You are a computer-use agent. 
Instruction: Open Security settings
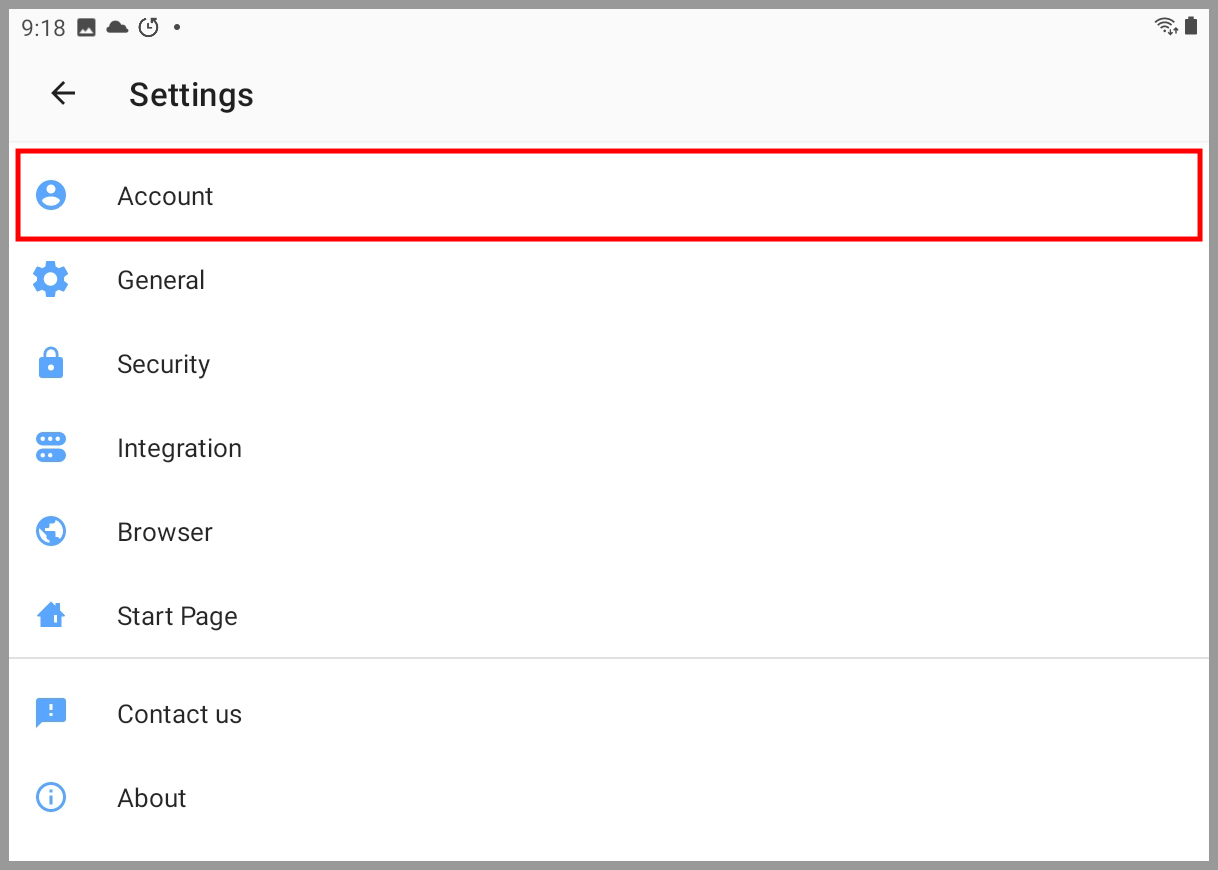pos(609,364)
